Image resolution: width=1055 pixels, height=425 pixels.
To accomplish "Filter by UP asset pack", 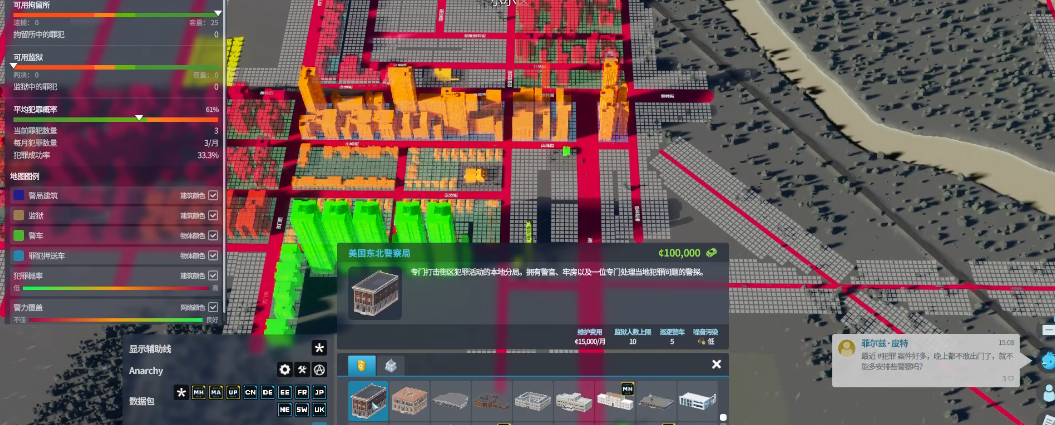I will (x=233, y=393).
